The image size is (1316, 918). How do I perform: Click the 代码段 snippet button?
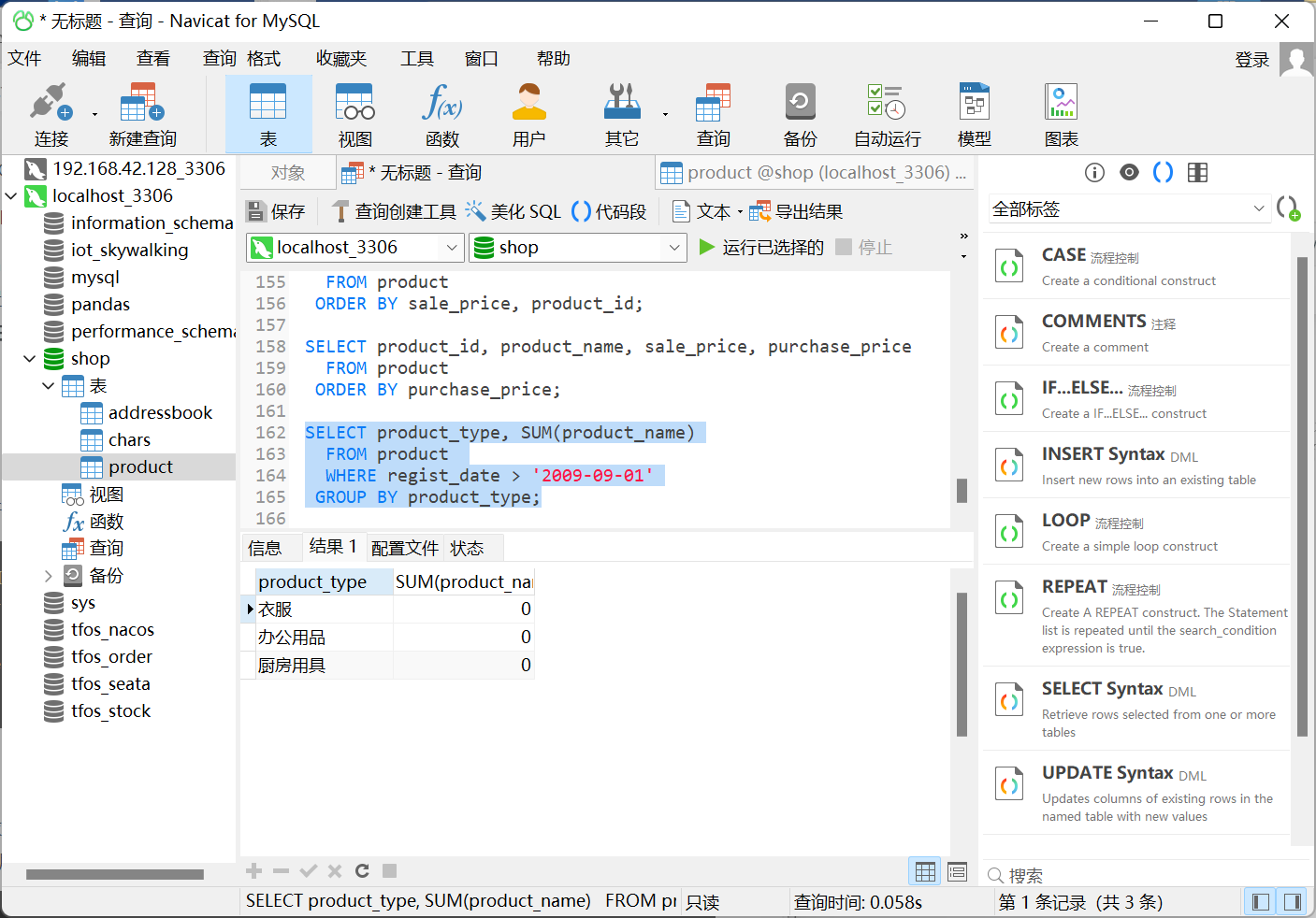pos(609,212)
